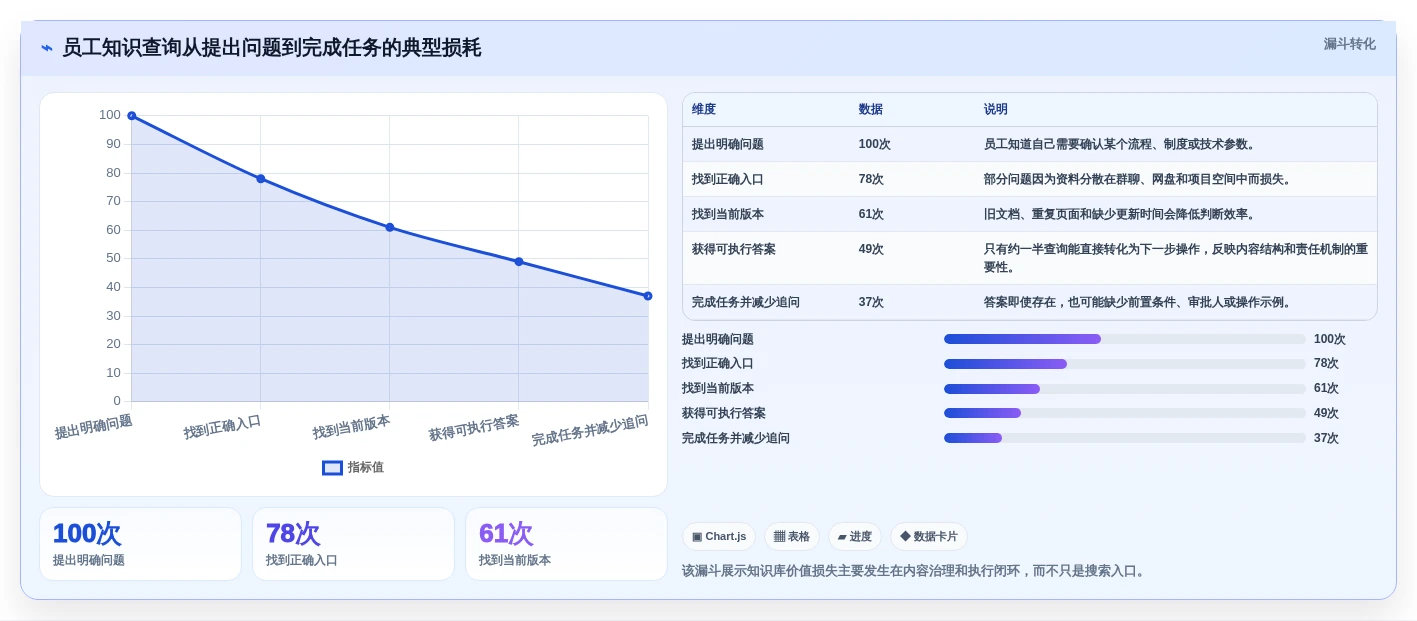
Task: Click the 100次 label beside the progress bar
Action: (x=1329, y=339)
